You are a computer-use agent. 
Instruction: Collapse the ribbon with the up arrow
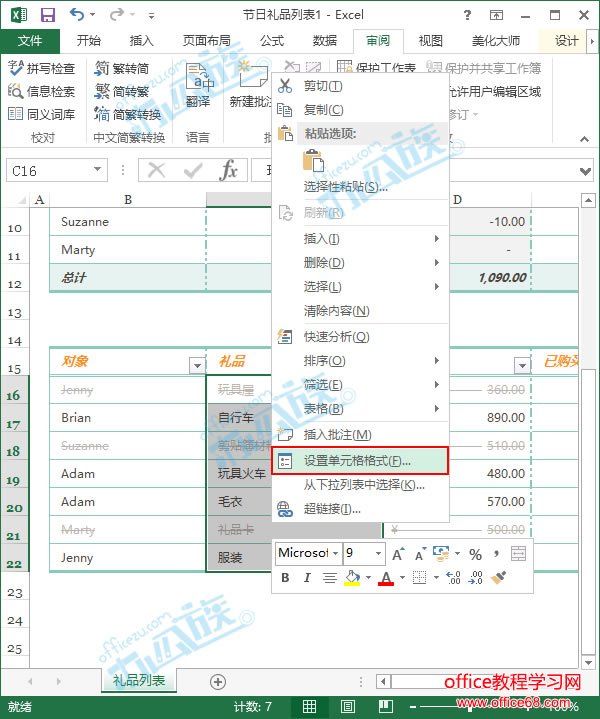584,139
